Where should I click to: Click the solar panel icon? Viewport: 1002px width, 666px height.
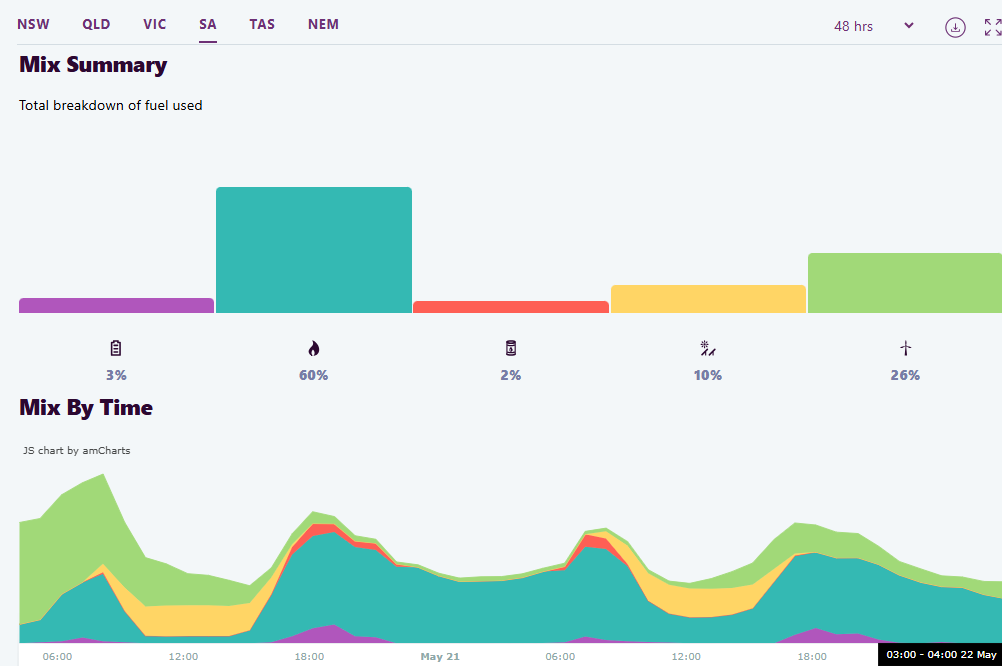tap(708, 348)
